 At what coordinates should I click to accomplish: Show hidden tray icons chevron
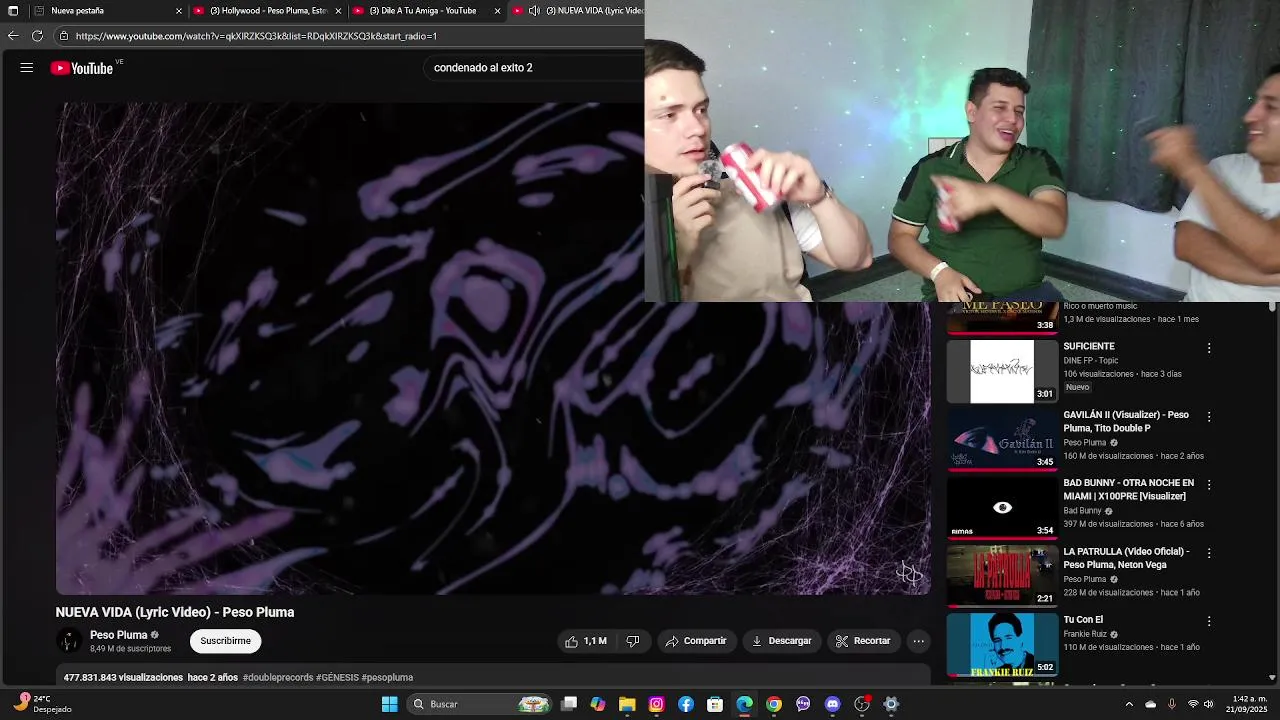pyautogui.click(x=1129, y=704)
